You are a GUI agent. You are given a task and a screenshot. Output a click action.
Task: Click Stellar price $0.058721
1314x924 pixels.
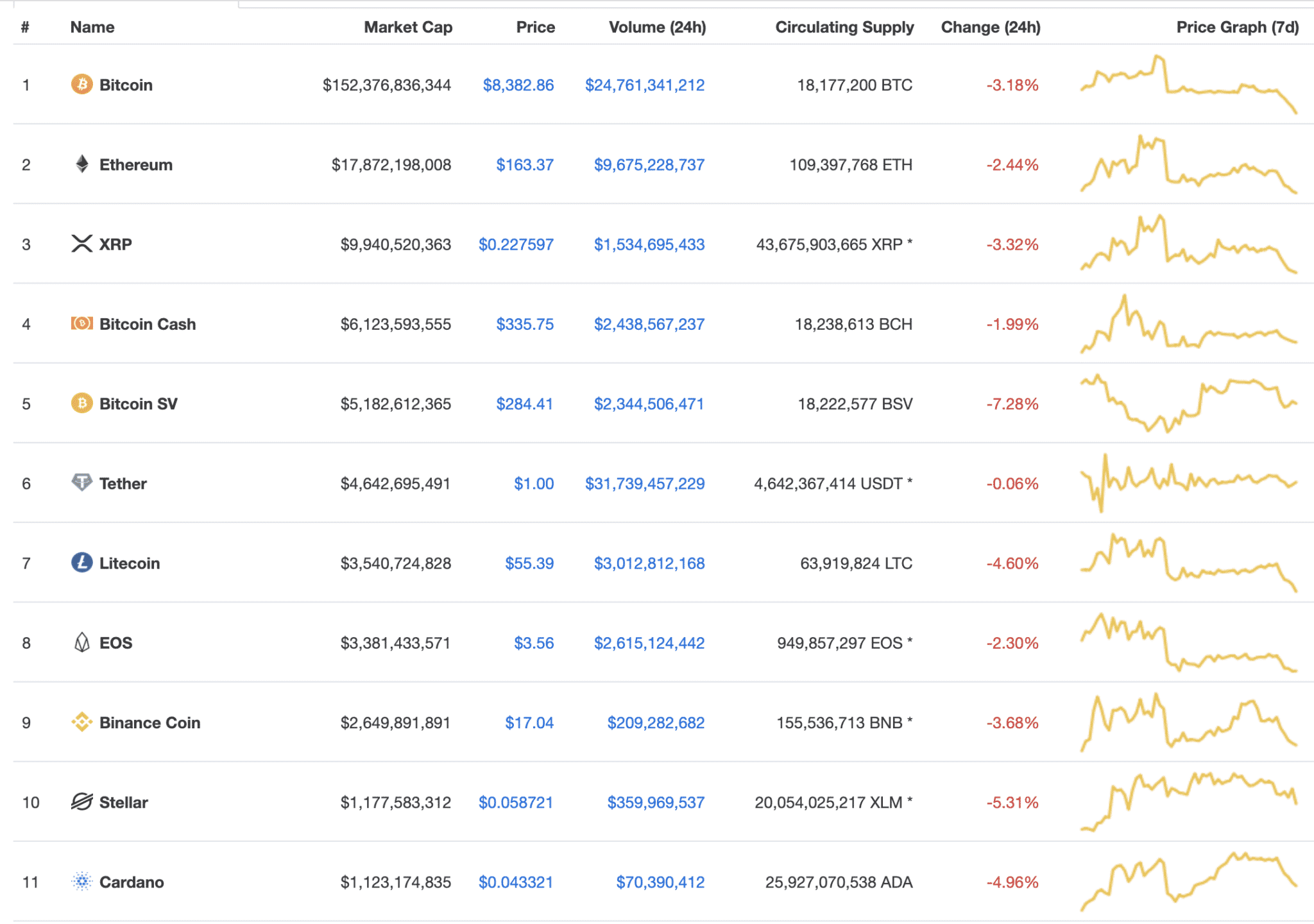coord(516,802)
